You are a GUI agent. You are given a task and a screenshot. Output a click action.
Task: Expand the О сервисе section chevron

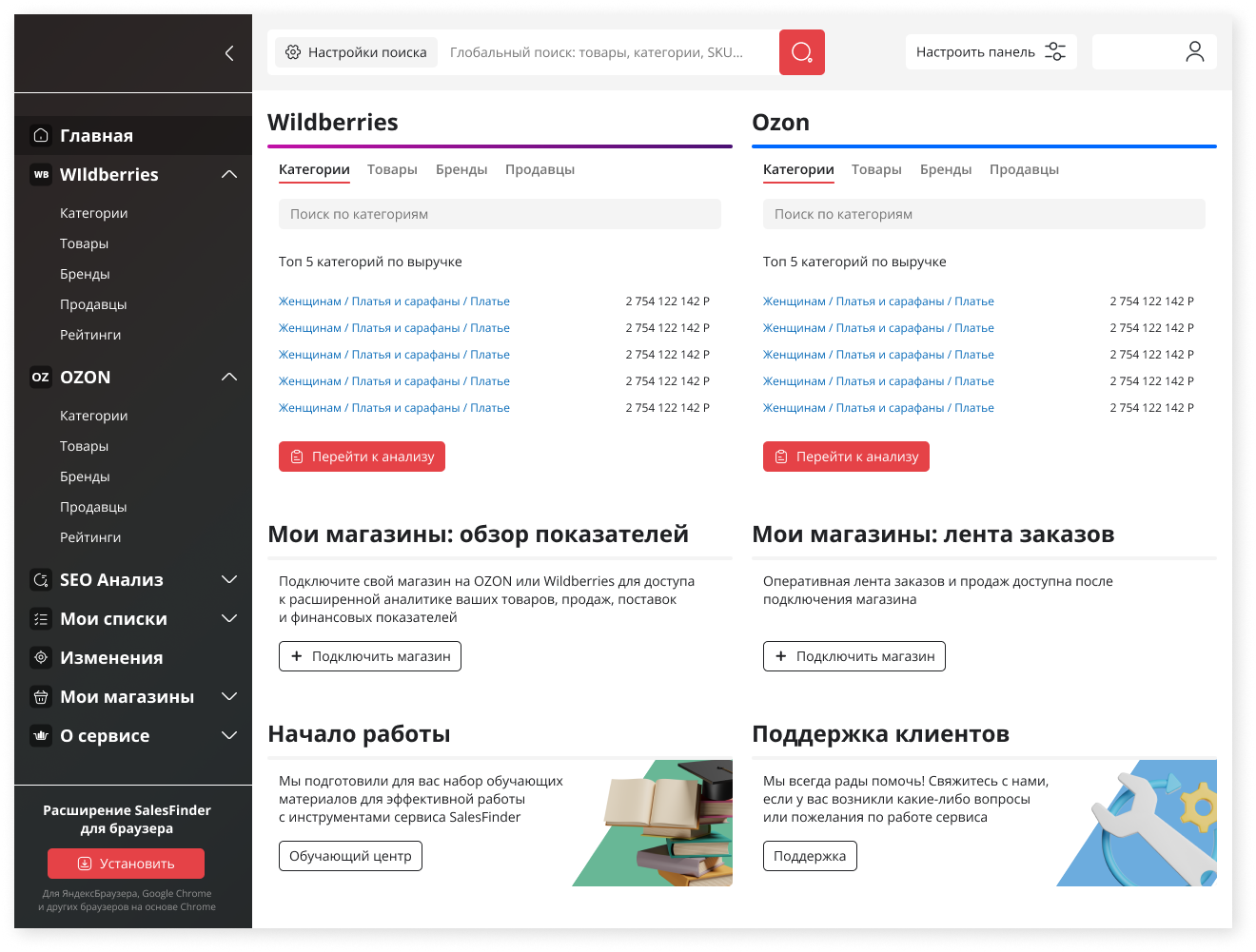tap(229, 735)
